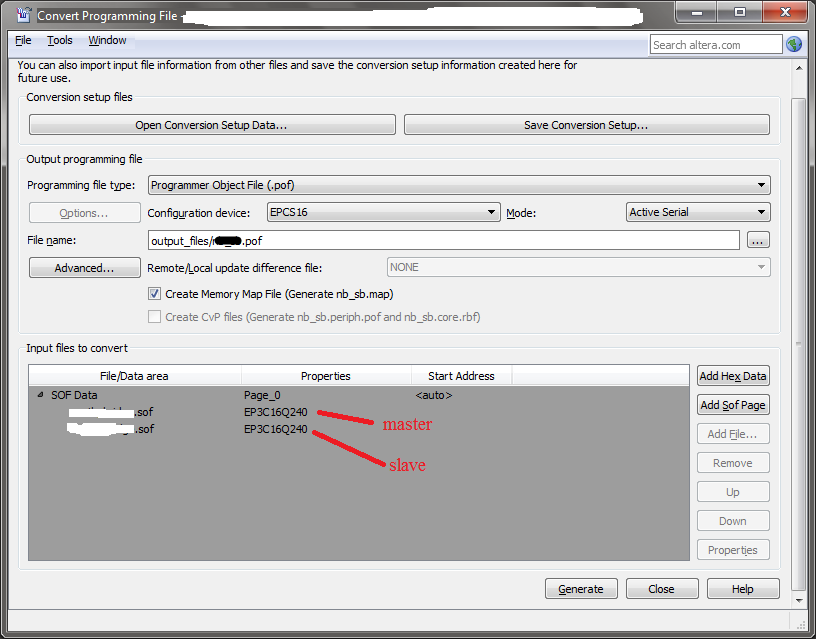This screenshot has width=816, height=639.
Task: Click the Help button
Action: pyautogui.click(x=743, y=589)
